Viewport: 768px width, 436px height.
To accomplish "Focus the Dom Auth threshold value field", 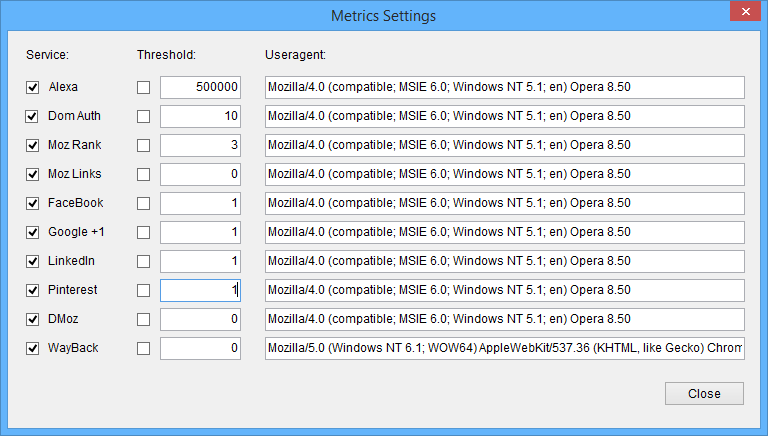I will [x=200, y=117].
